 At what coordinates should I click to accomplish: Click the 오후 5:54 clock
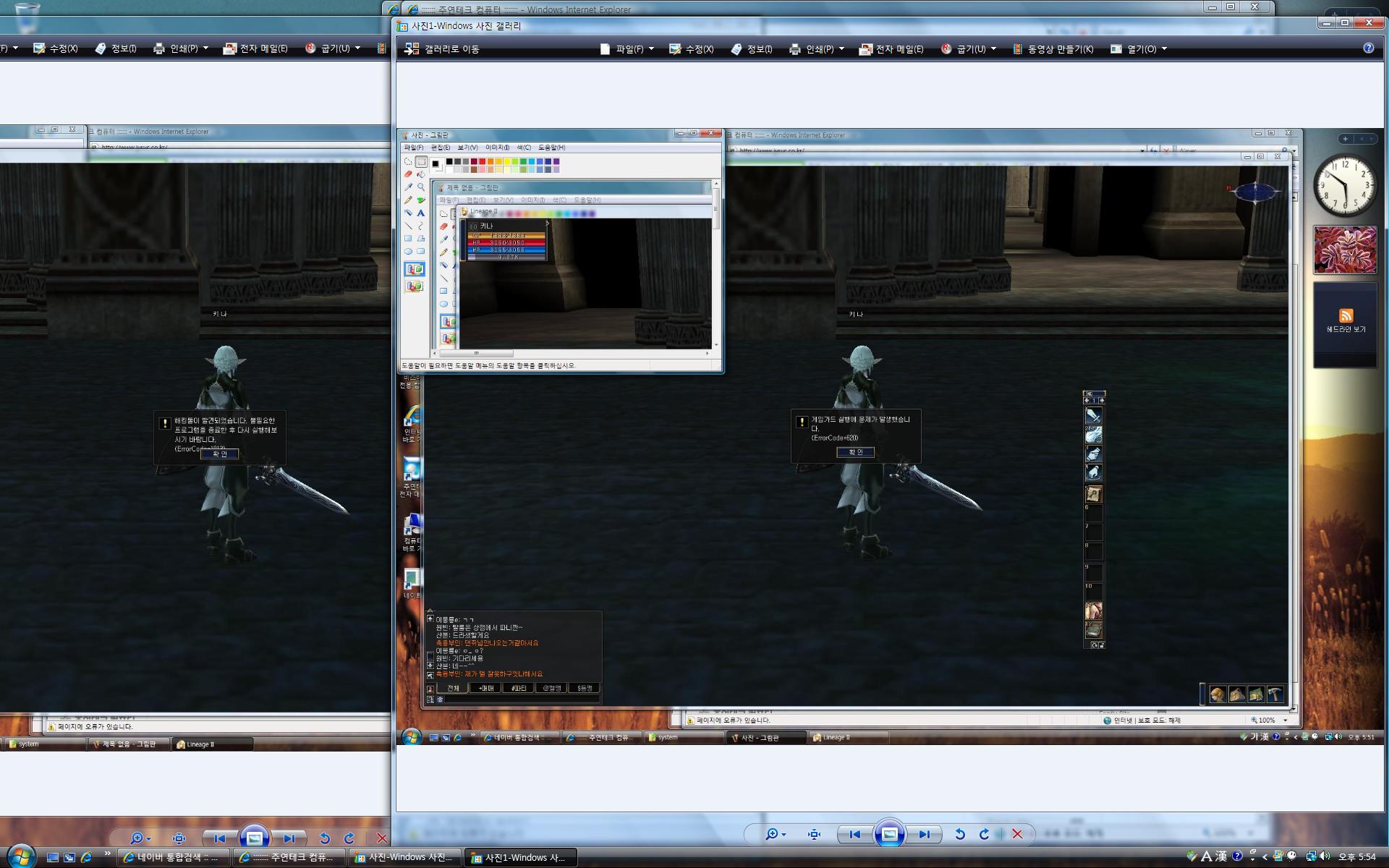1356,857
